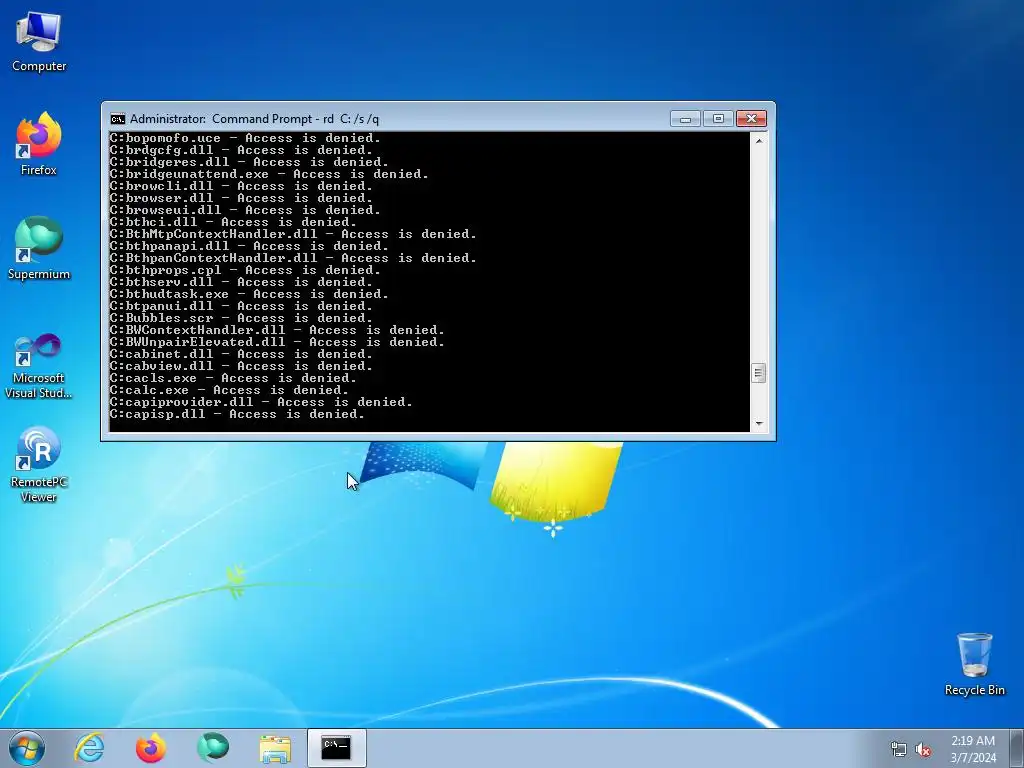Screen dimensions: 1024x768
Task: Launch Internet Explorer from the taskbar
Action: pos(89,748)
